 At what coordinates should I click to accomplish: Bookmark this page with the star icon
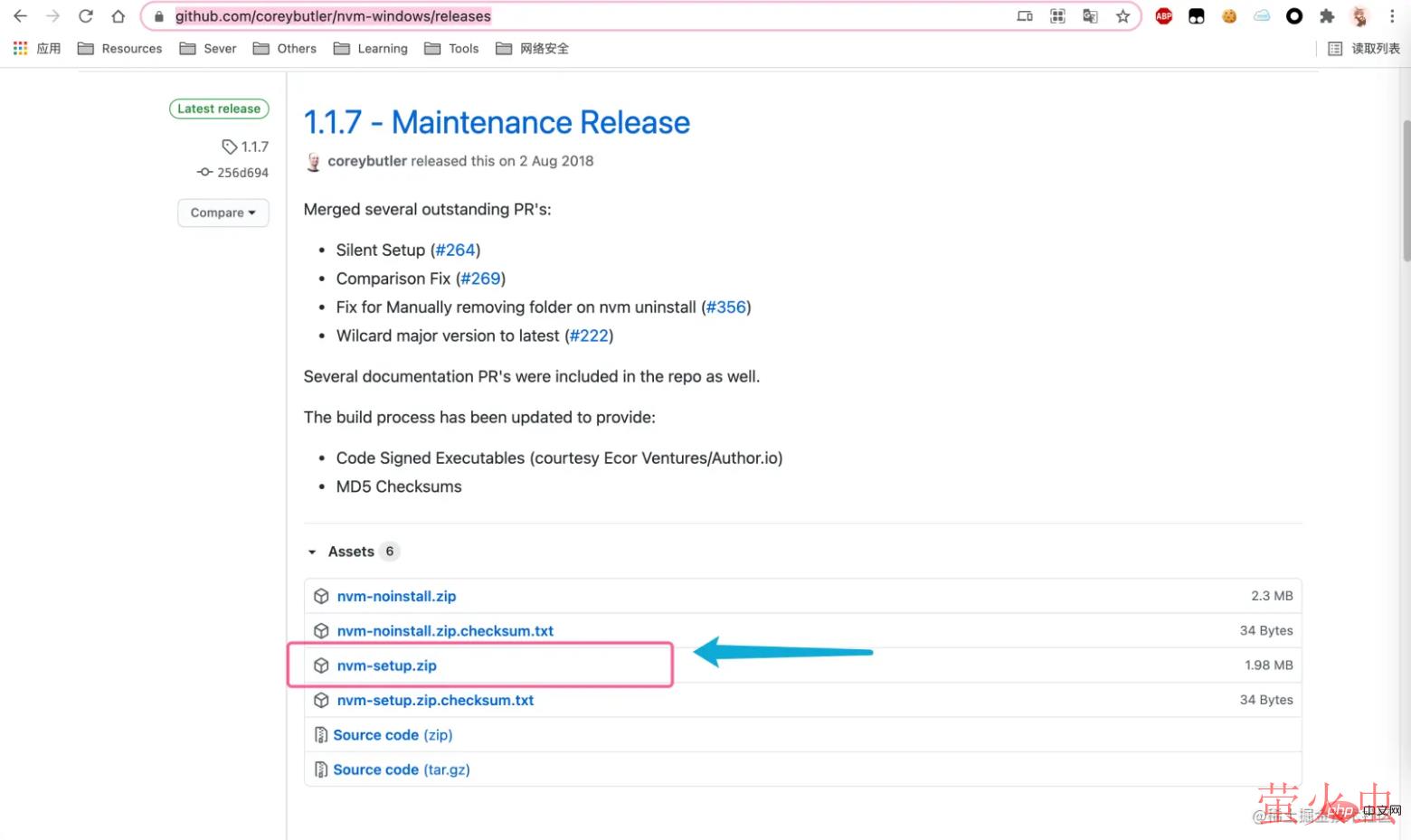coord(1122,16)
